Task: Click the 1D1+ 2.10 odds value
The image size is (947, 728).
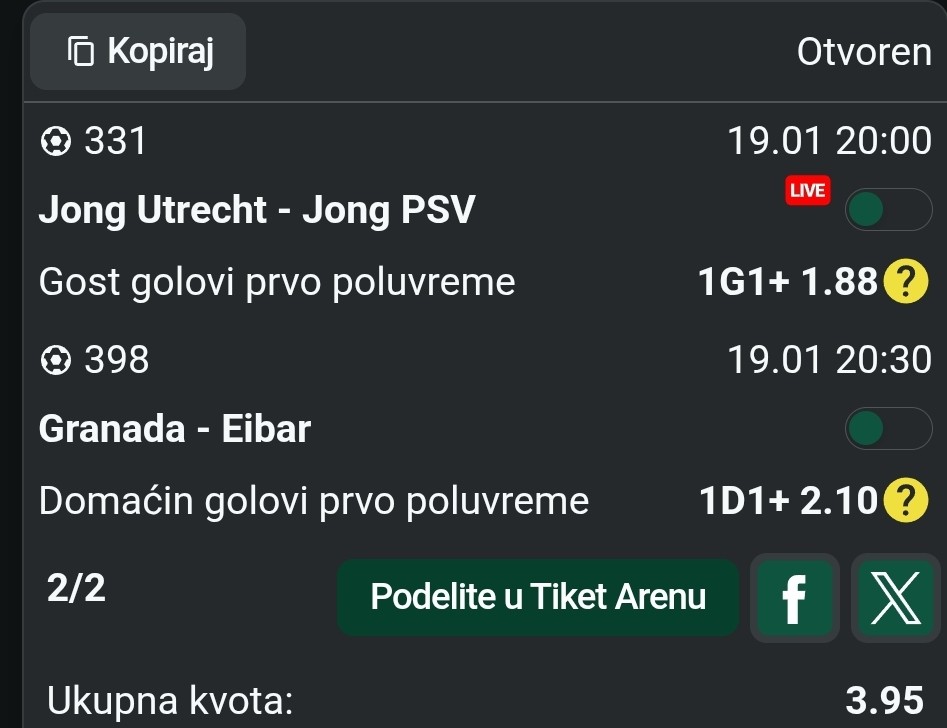Action: tap(788, 501)
